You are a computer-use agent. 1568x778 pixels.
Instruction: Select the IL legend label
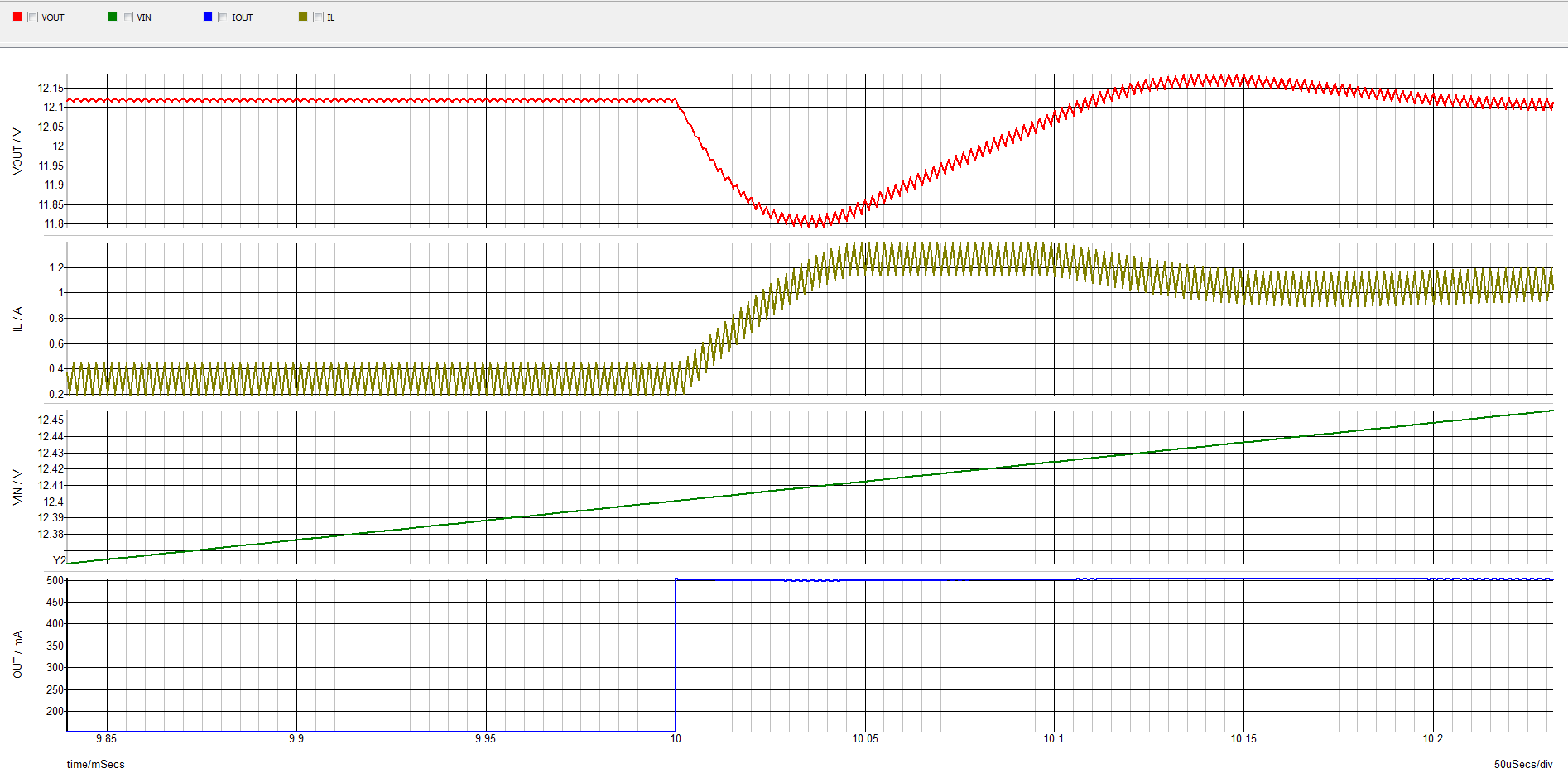331,17
